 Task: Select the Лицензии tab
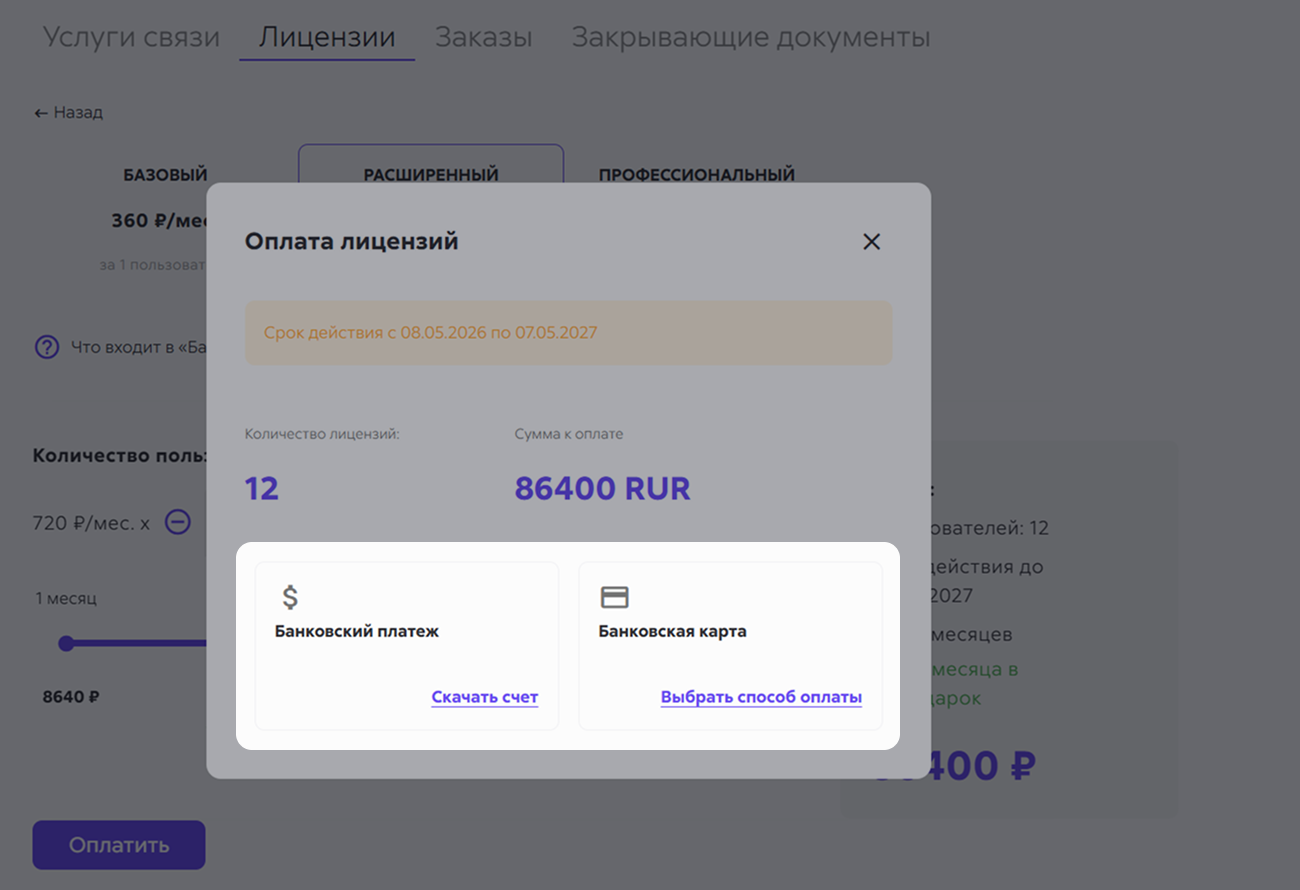point(327,38)
